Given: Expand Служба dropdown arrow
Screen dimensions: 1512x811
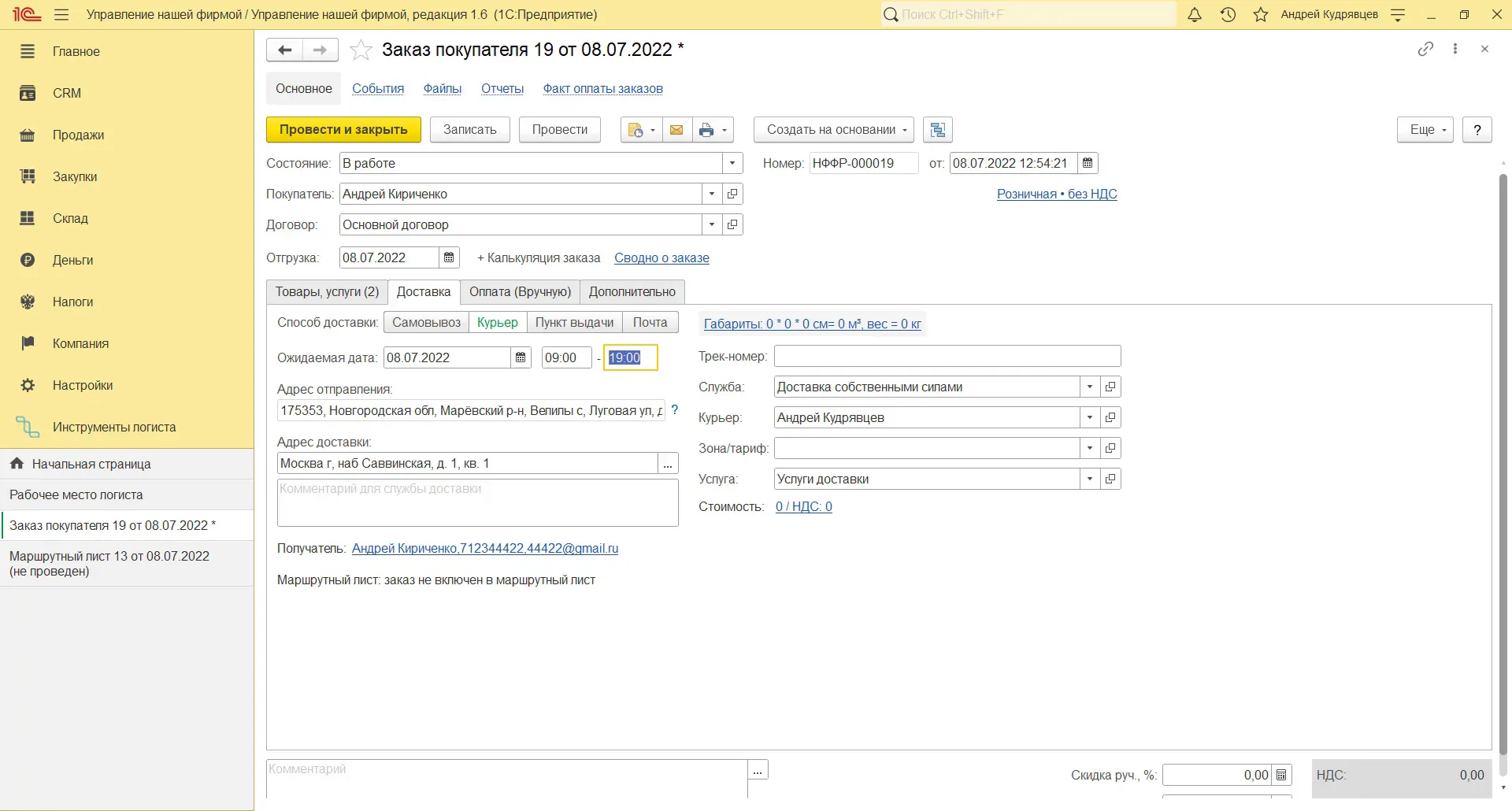Looking at the screenshot, I should pyautogui.click(x=1090, y=387).
